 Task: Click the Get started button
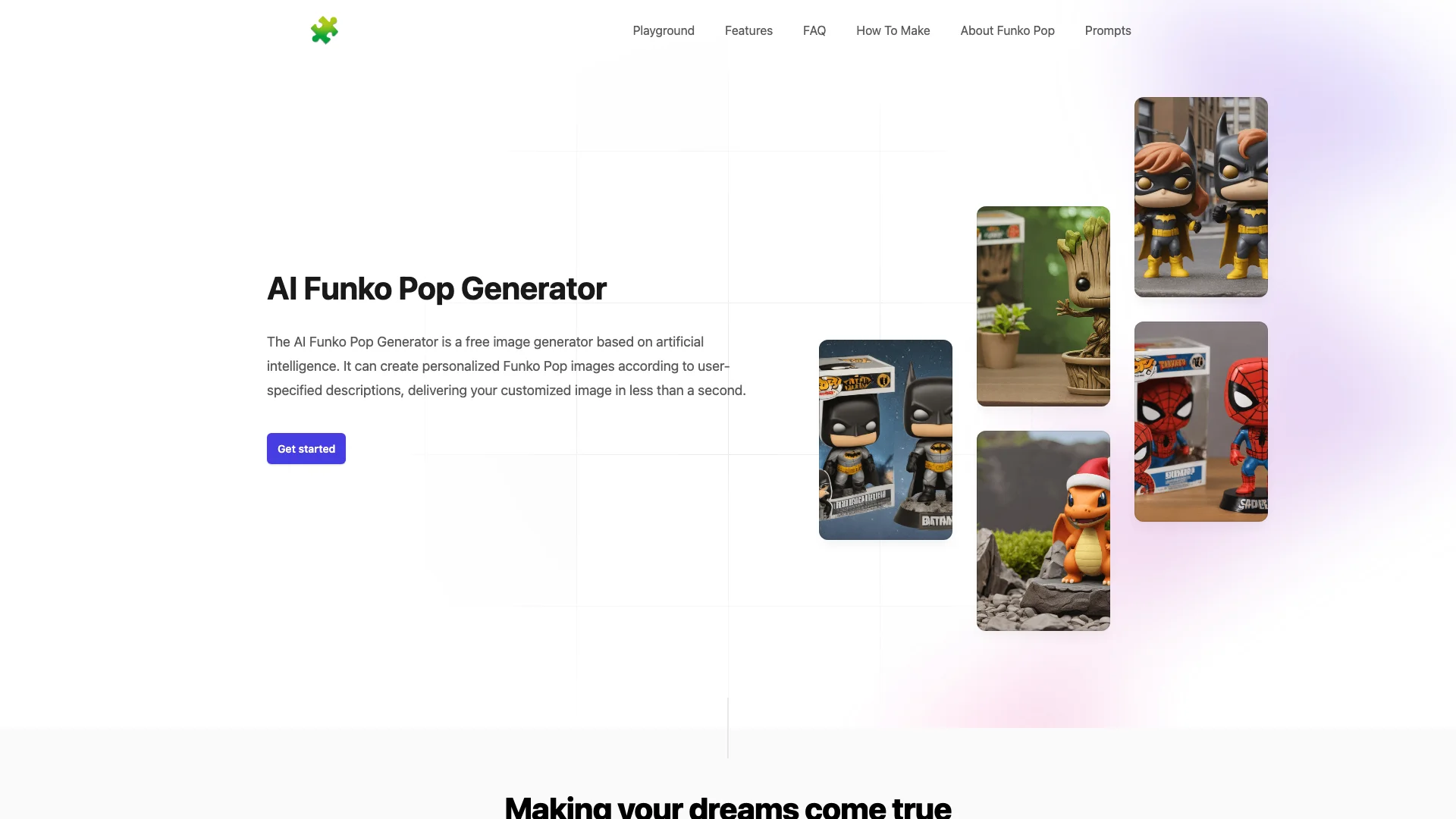(306, 449)
